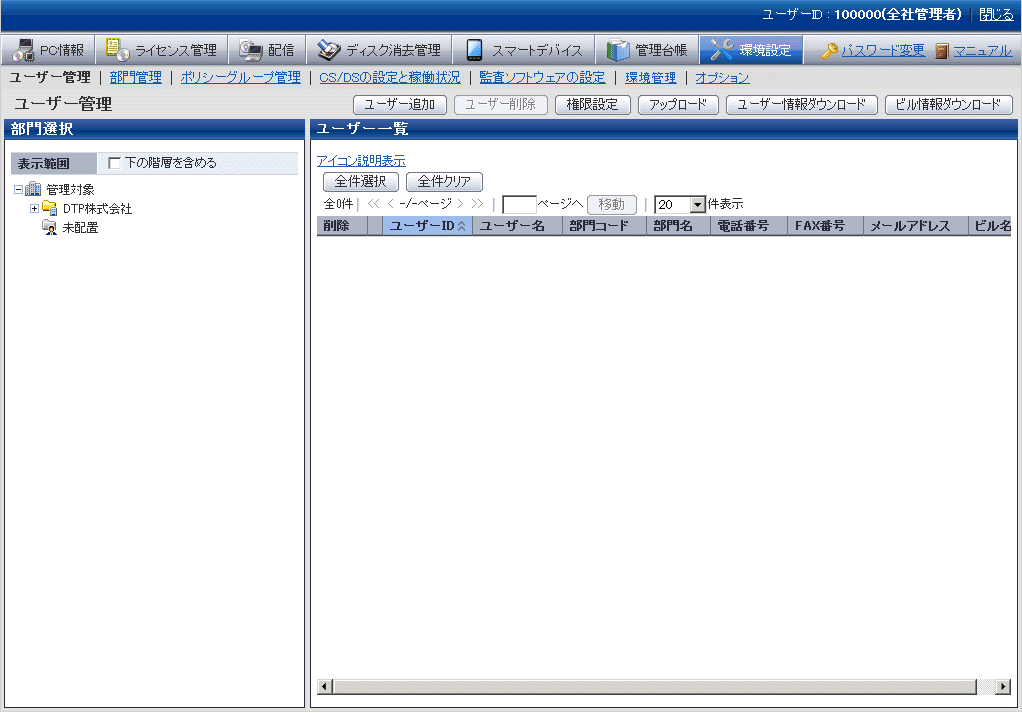Click アップロード button
The width and height of the screenshot is (1022, 713).
click(x=678, y=105)
